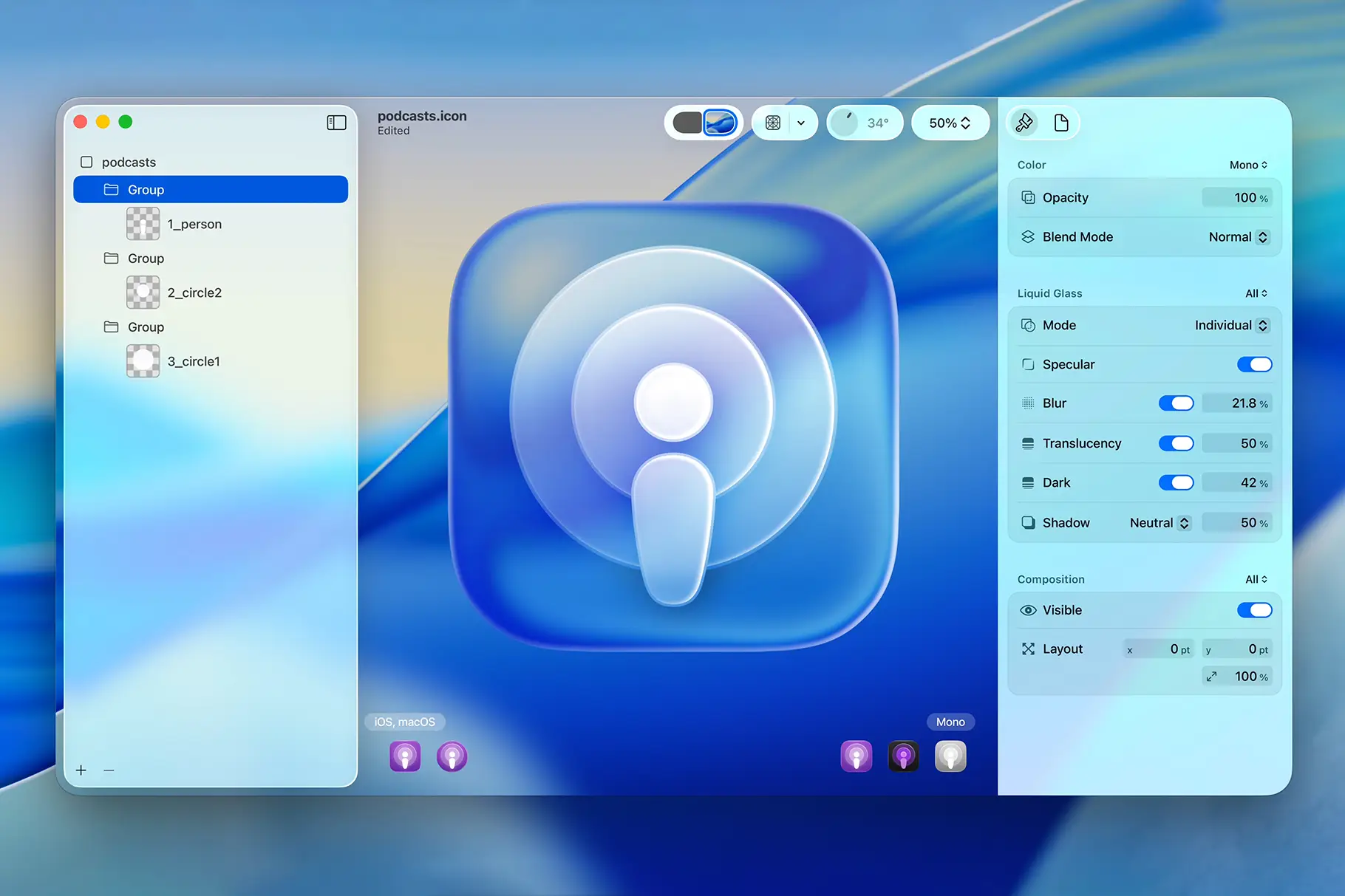Select the 1_person layer
The height and width of the screenshot is (896, 1345).
coord(211,224)
